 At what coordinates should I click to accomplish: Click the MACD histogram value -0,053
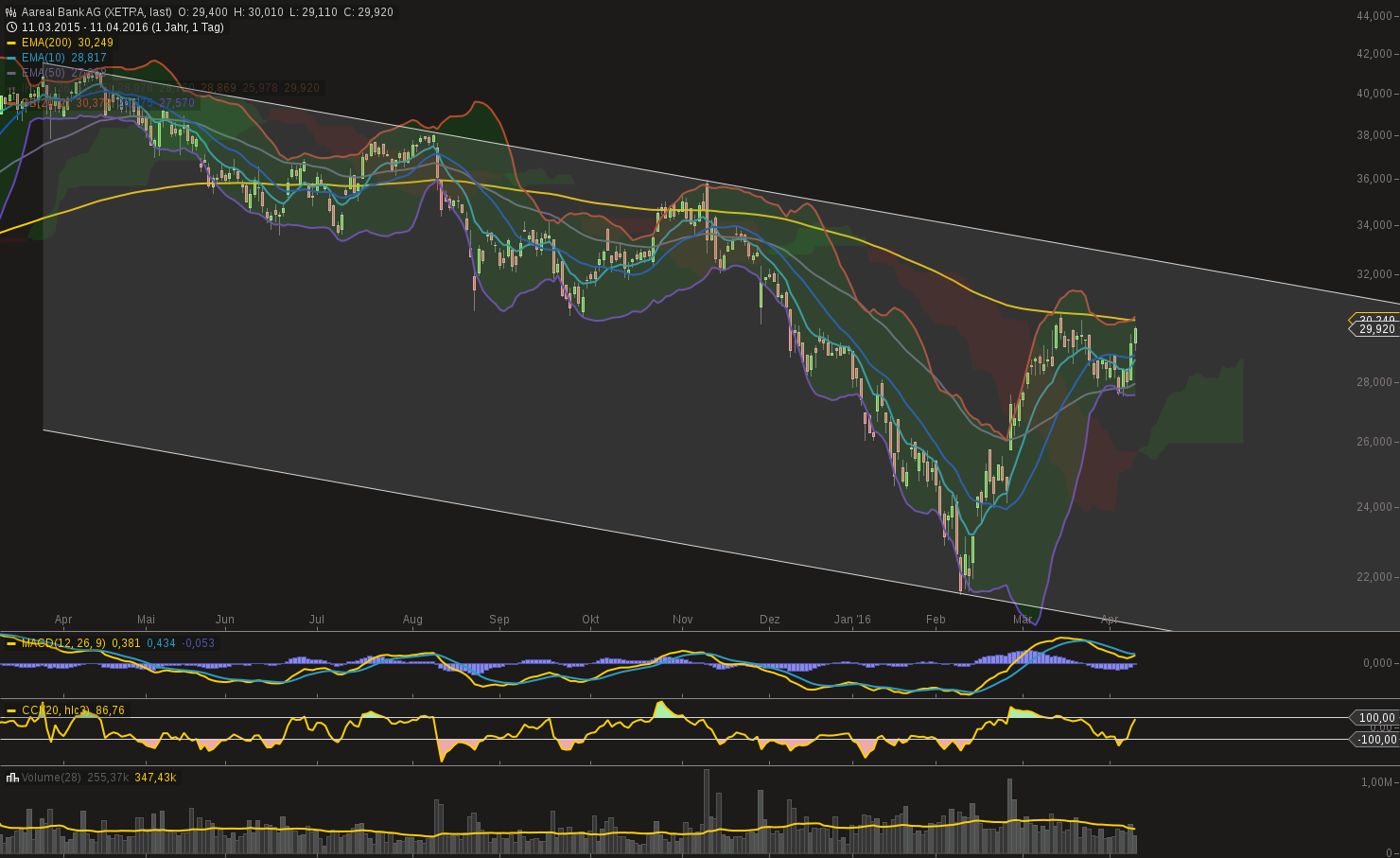[x=198, y=643]
